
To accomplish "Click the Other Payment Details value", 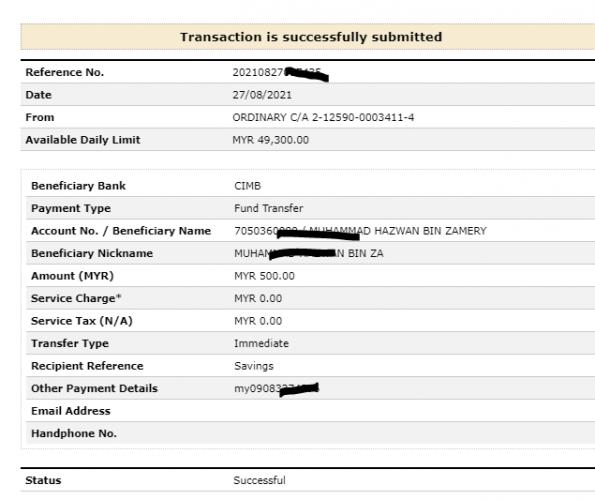I will pyautogui.click(x=276, y=389).
